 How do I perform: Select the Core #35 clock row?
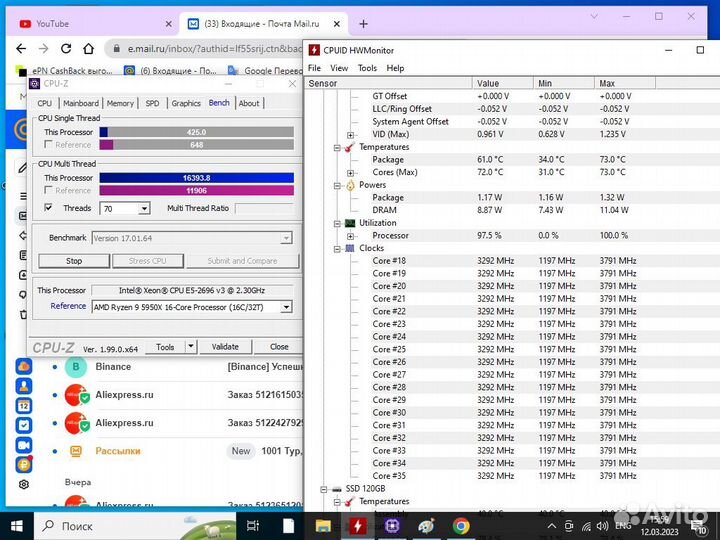512,476
